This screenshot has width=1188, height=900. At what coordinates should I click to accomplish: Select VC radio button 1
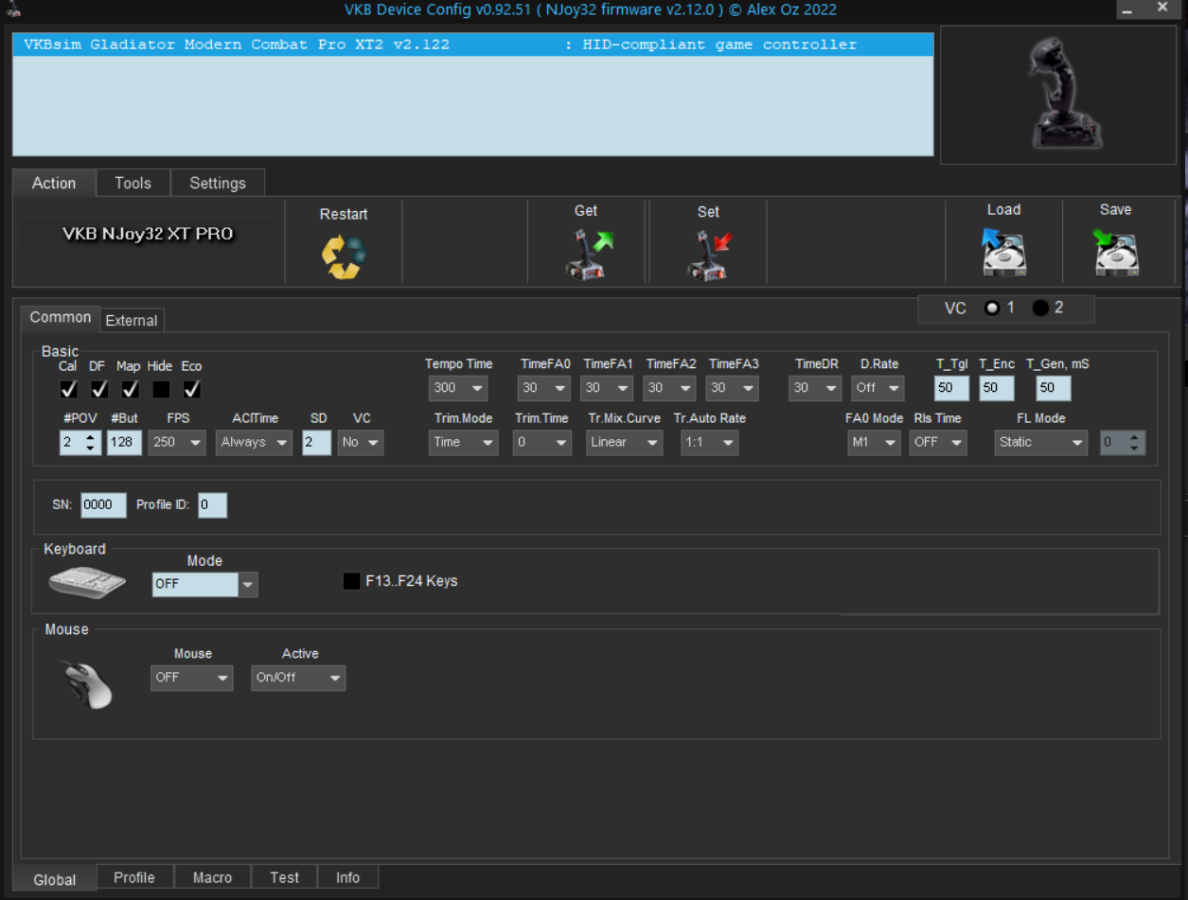(991, 308)
